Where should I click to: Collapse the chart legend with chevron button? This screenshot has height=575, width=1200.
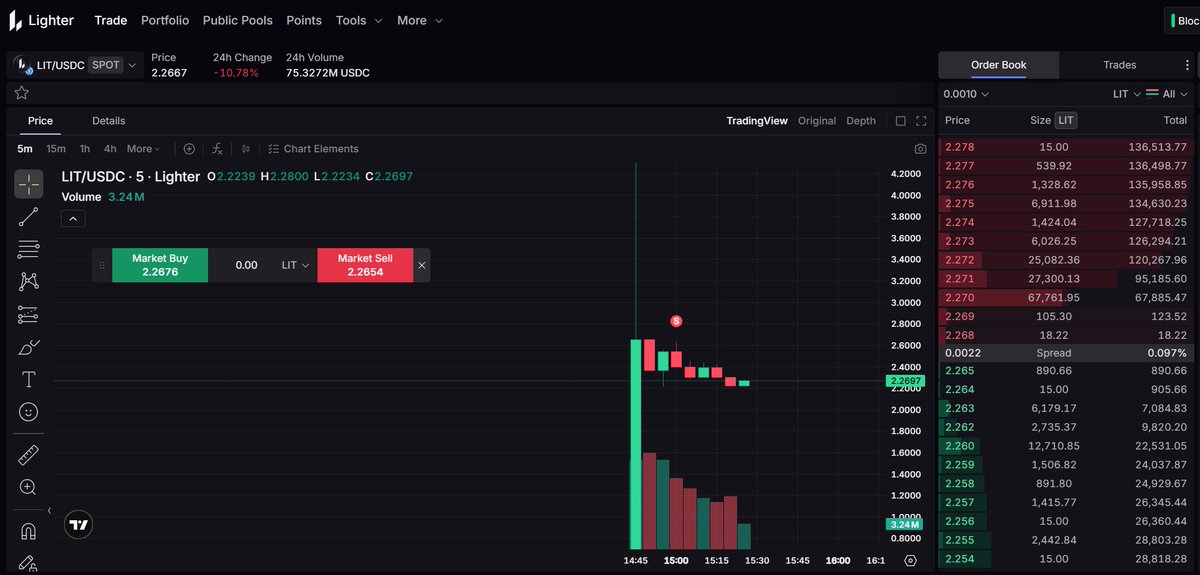point(73,218)
